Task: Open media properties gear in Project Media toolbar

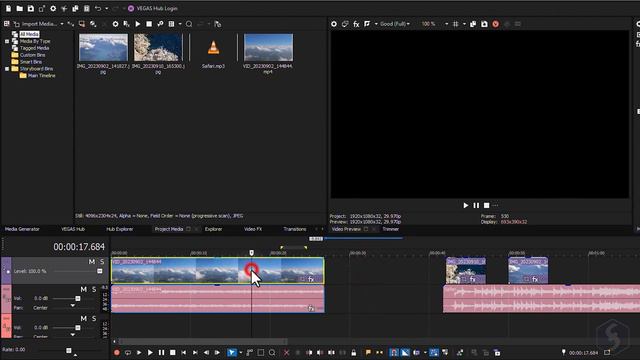Action: point(116,24)
